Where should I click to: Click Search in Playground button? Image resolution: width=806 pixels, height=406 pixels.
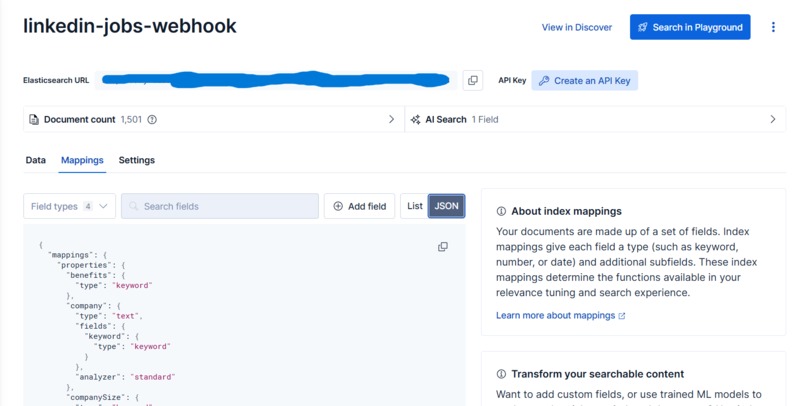[x=690, y=27]
